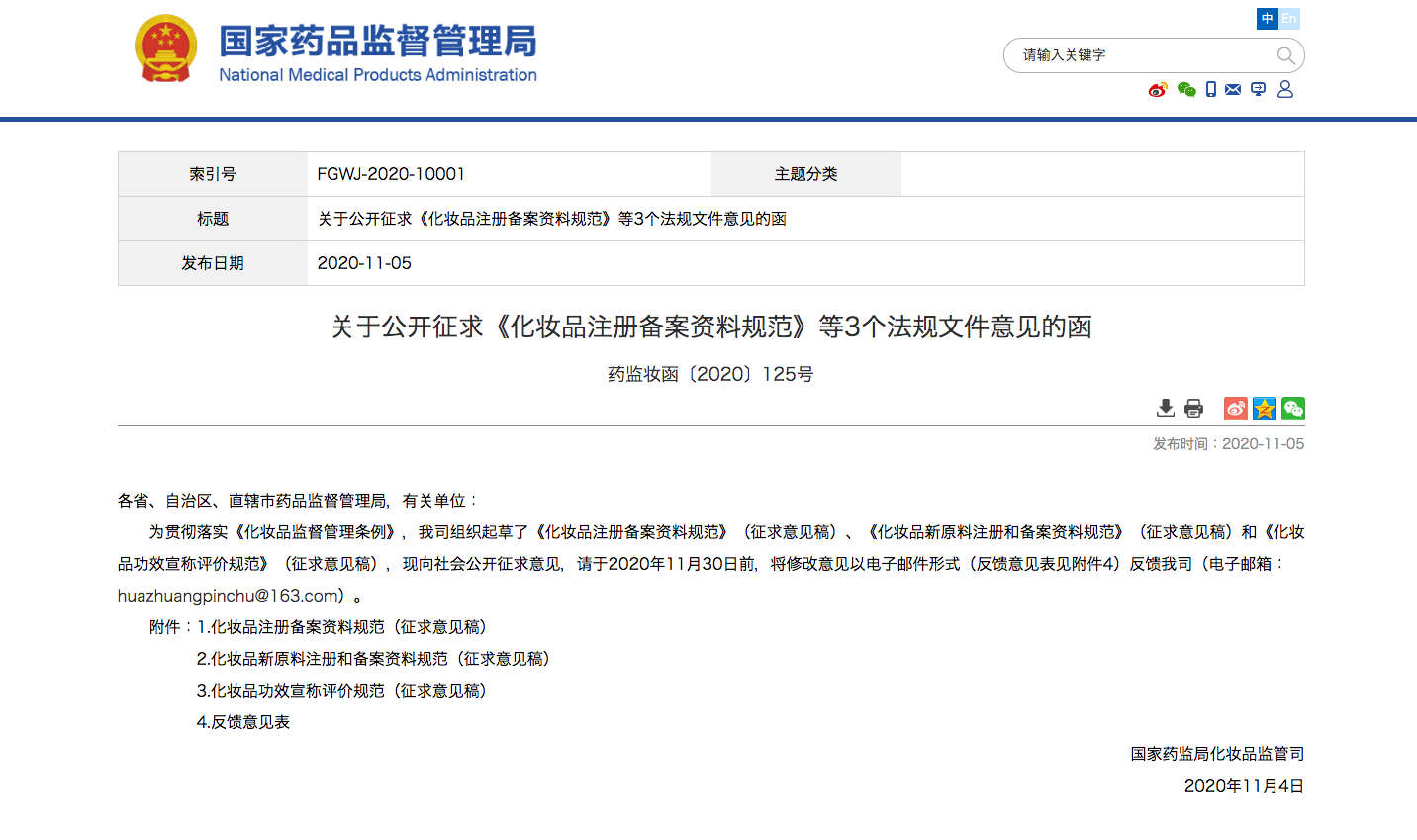Click salutation line 各省、自治区、直辖市
This screenshot has height=840, width=1417.
[x=299, y=501]
